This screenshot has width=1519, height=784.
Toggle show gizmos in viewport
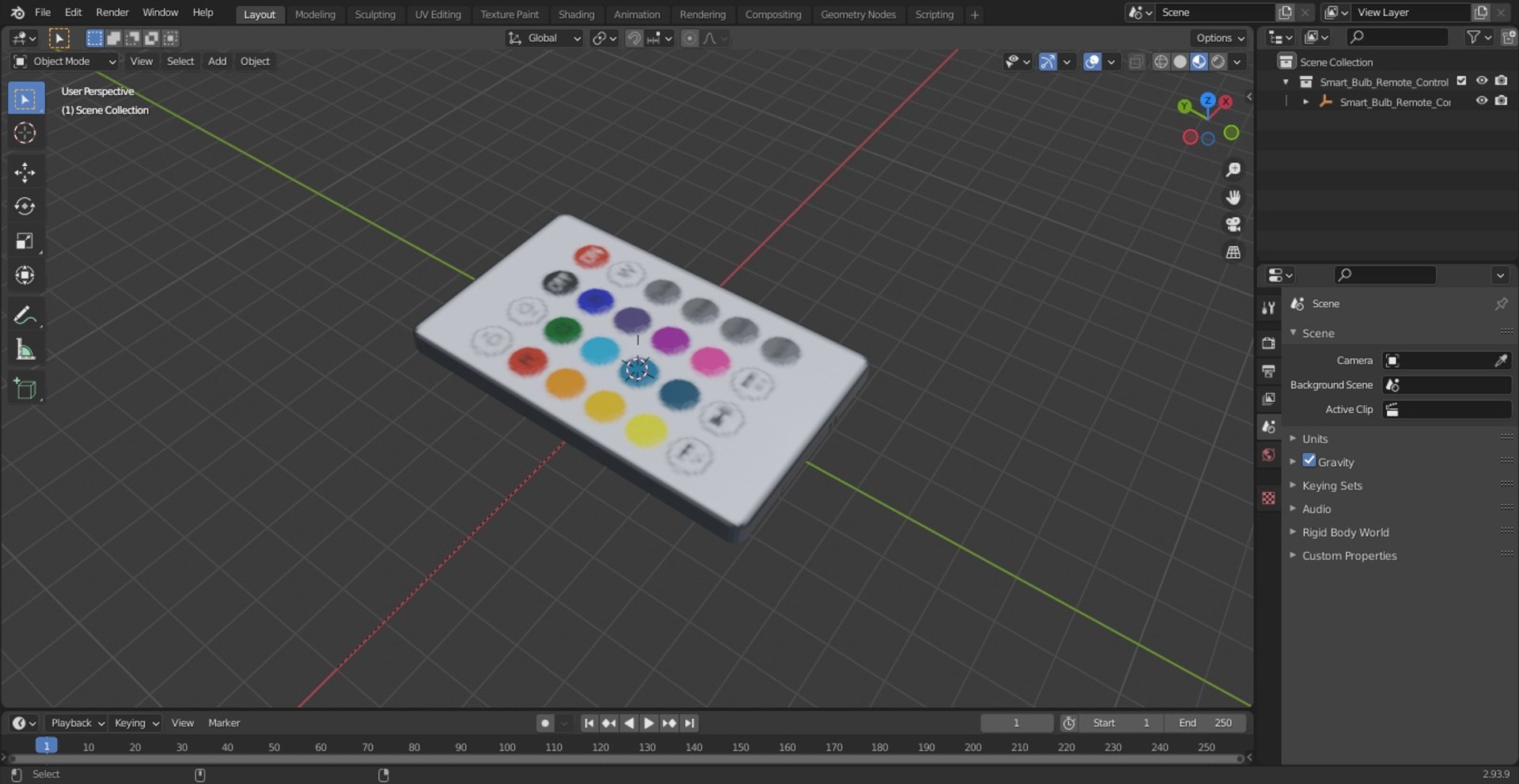point(1047,62)
